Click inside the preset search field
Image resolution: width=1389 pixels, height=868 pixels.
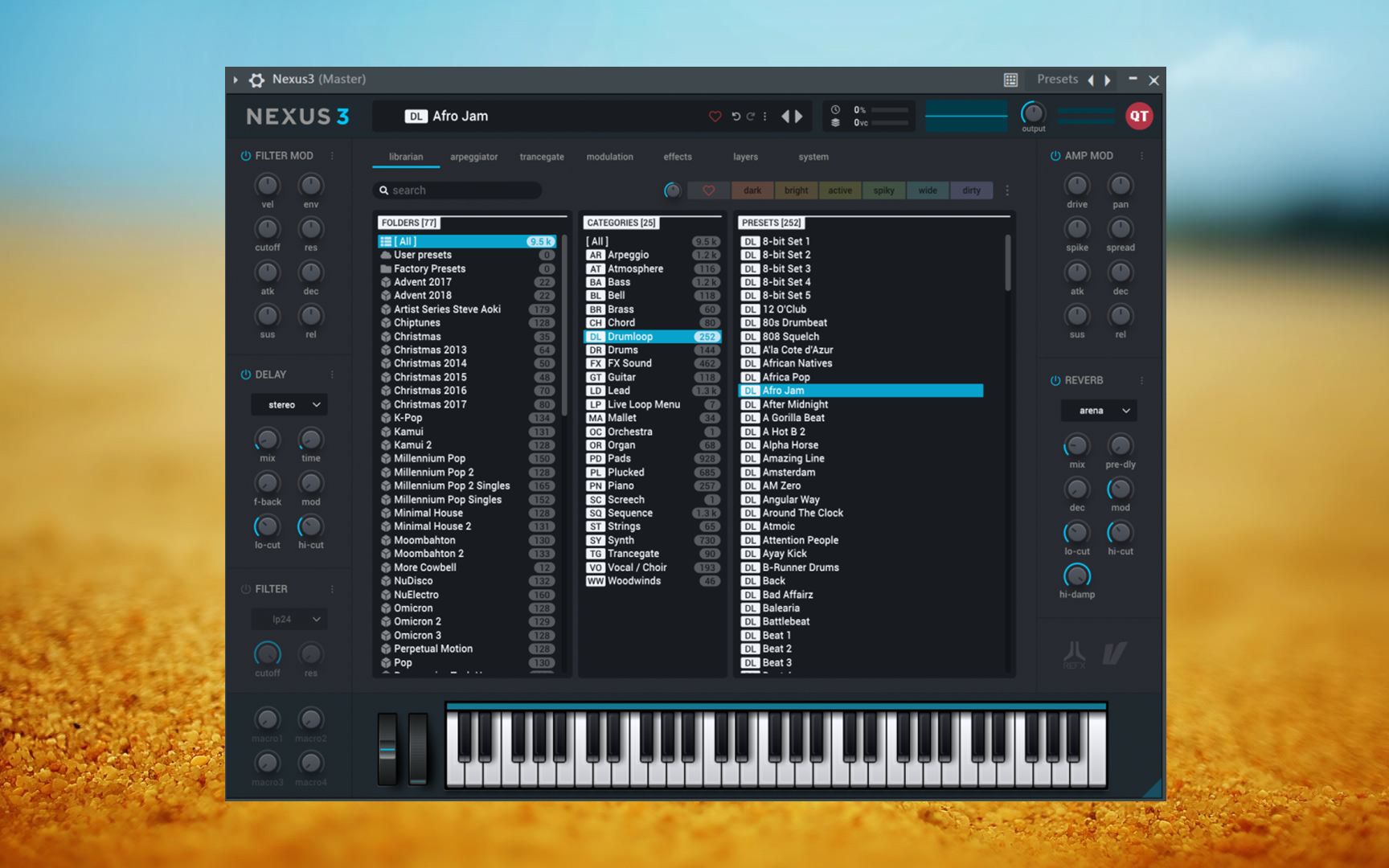click(458, 190)
